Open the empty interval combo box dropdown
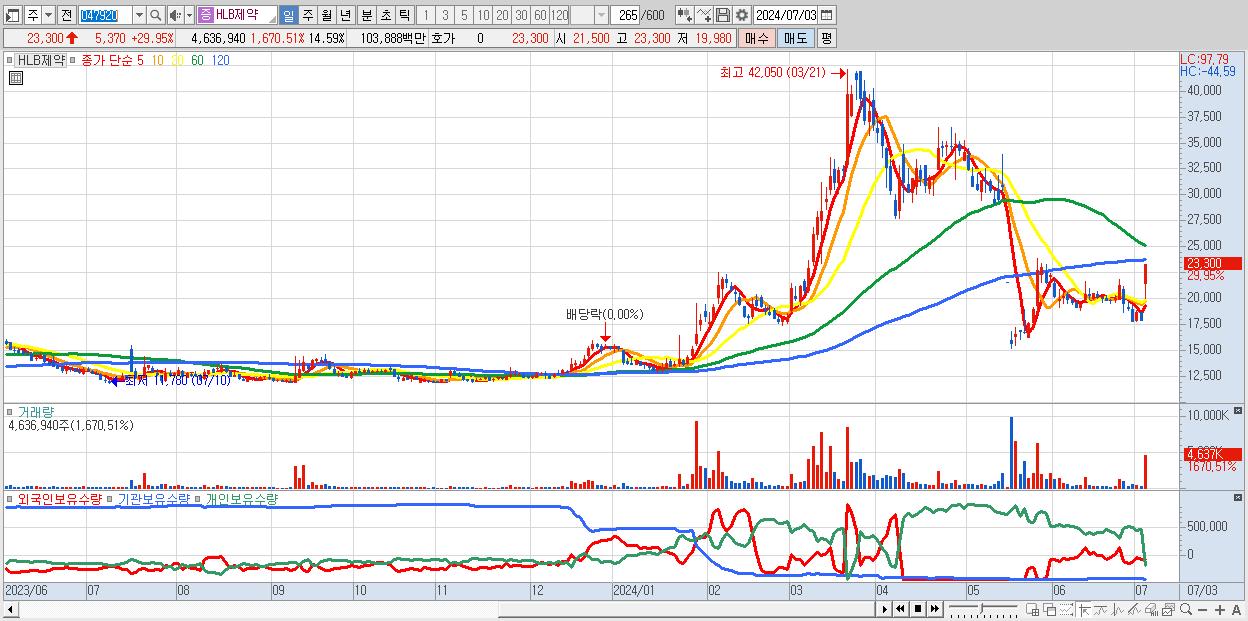The image size is (1248, 621). tap(601, 15)
